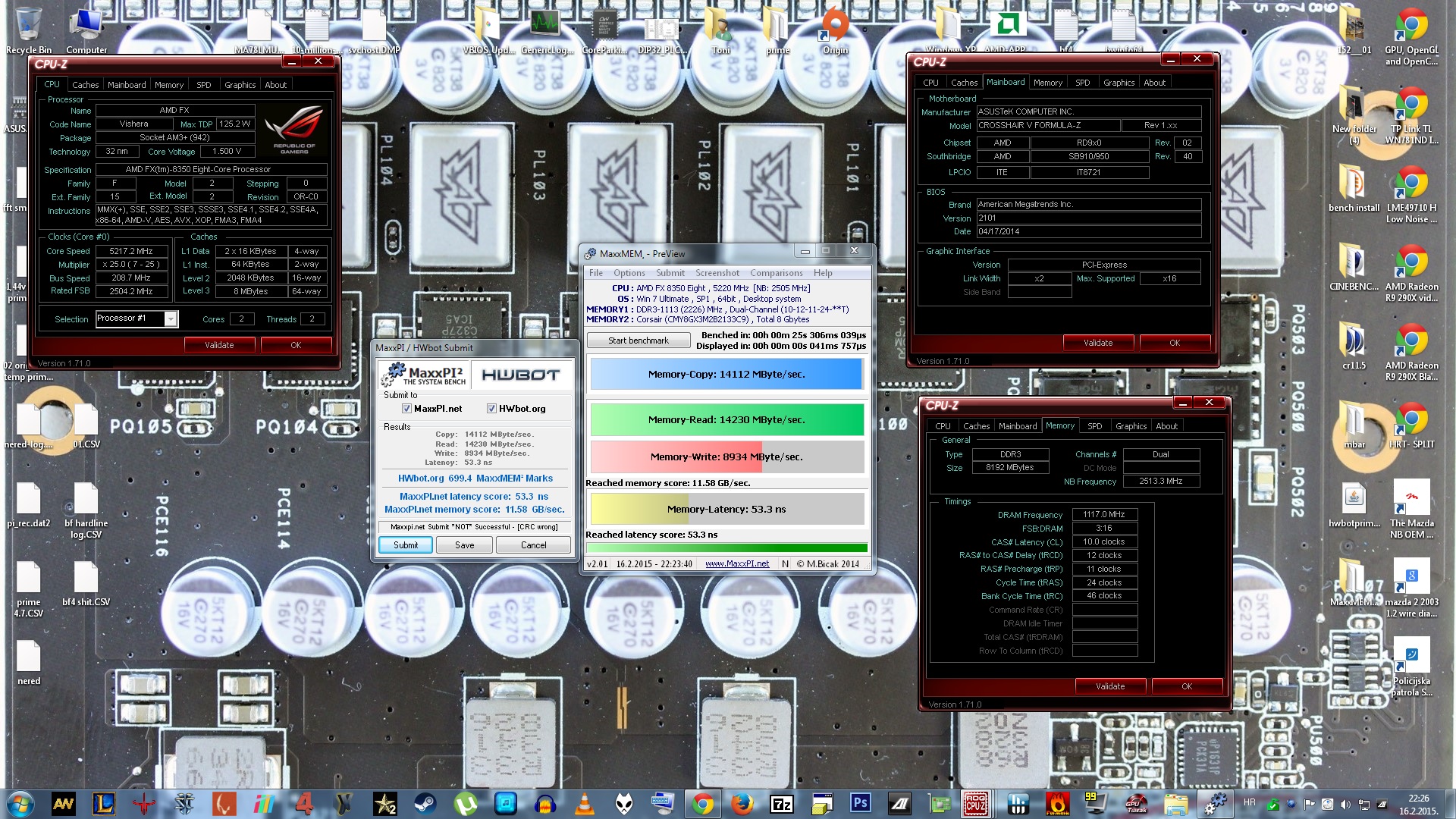The height and width of the screenshot is (819, 1456).
Task: Open About tab in top-right CPU-Z window
Action: tap(1155, 83)
